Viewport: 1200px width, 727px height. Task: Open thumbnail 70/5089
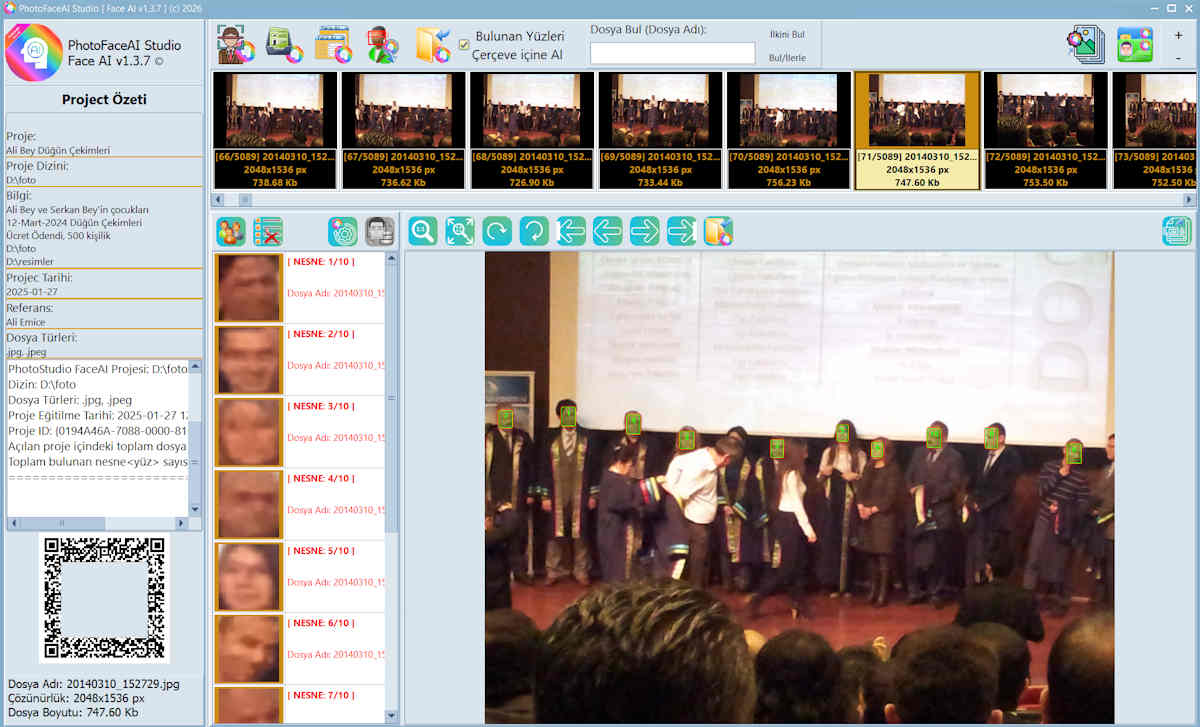[789, 130]
